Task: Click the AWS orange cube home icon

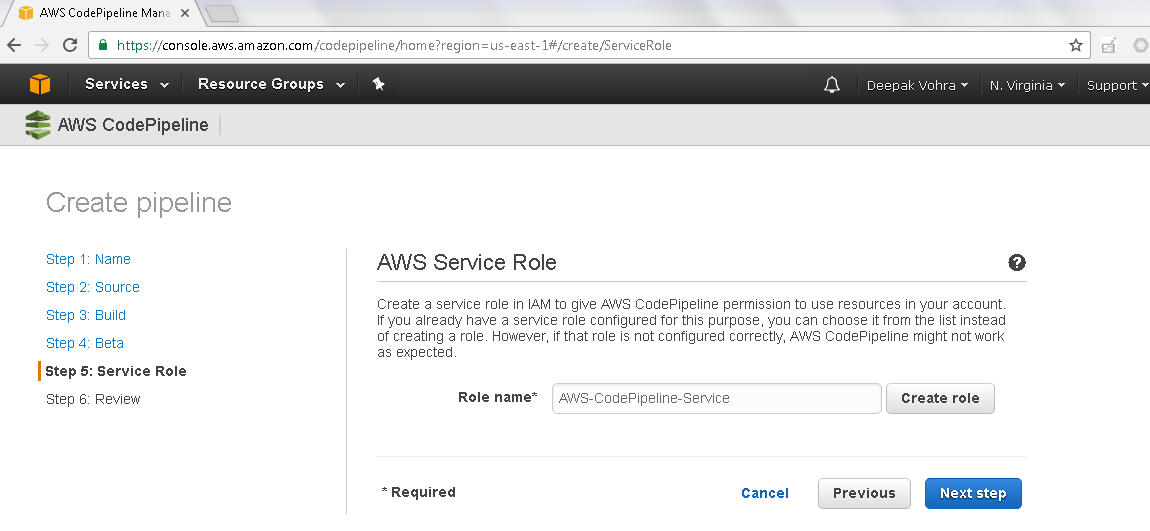Action: pyautogui.click(x=40, y=84)
